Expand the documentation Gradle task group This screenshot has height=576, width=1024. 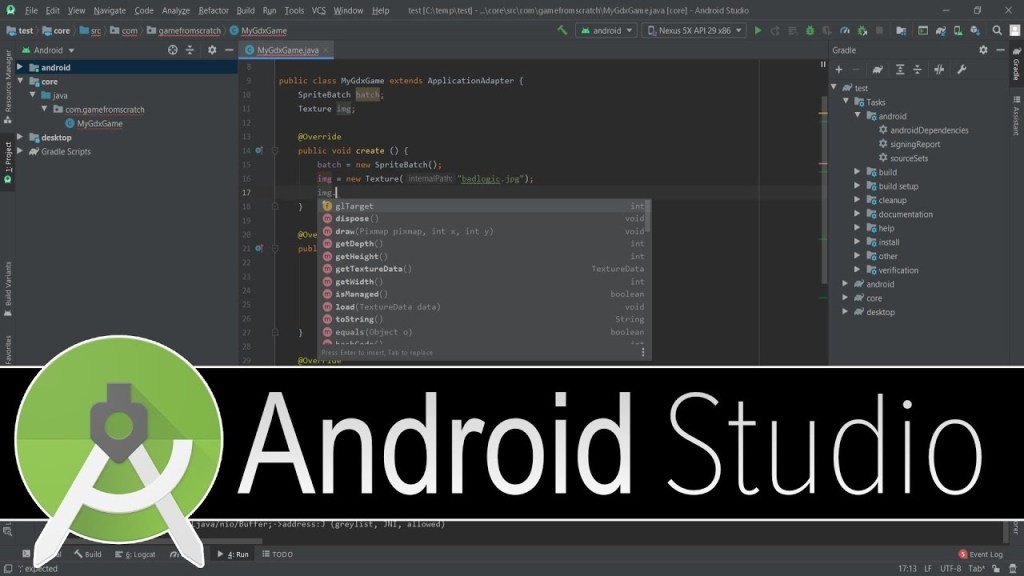857,214
